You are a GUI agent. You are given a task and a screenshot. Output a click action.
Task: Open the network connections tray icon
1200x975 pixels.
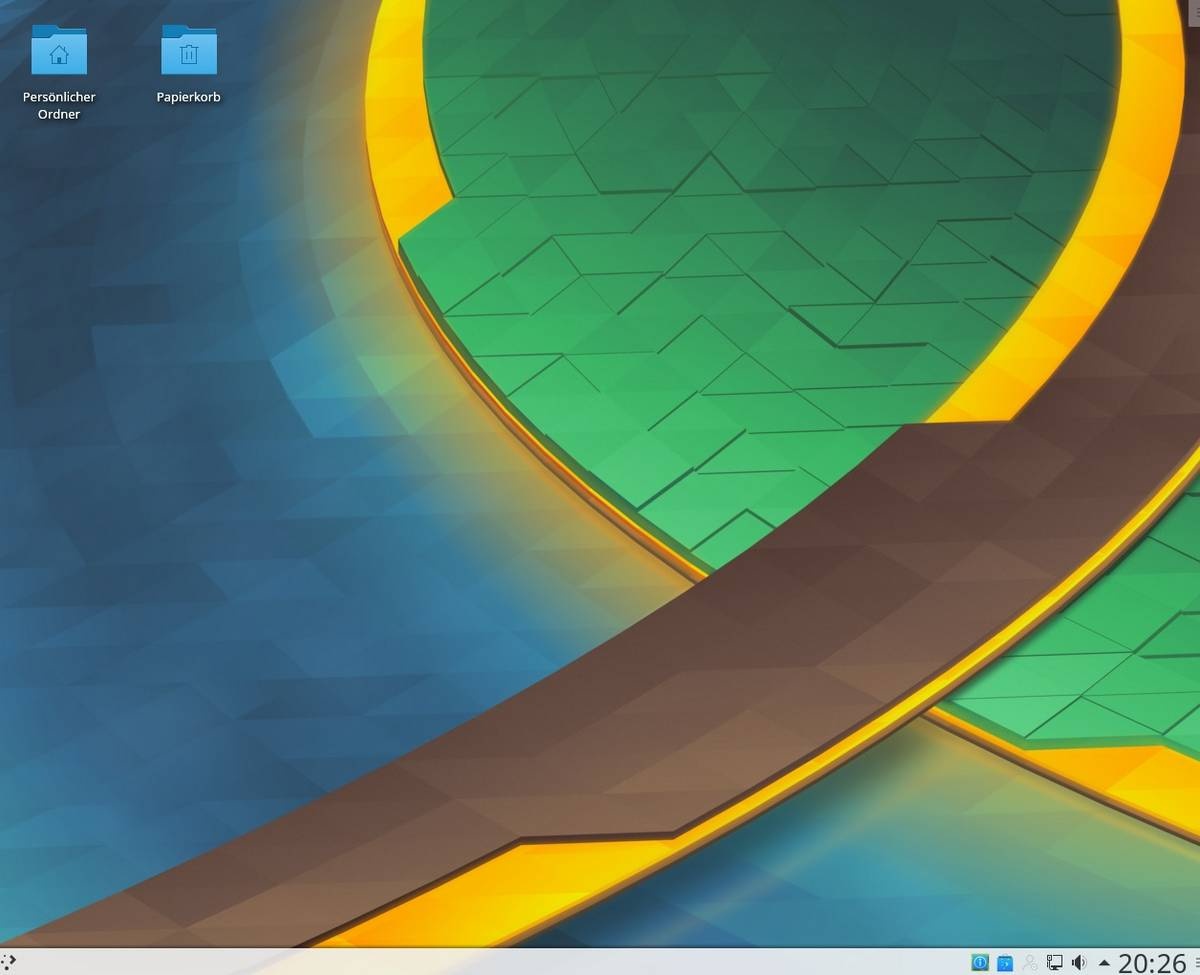click(x=1054, y=962)
